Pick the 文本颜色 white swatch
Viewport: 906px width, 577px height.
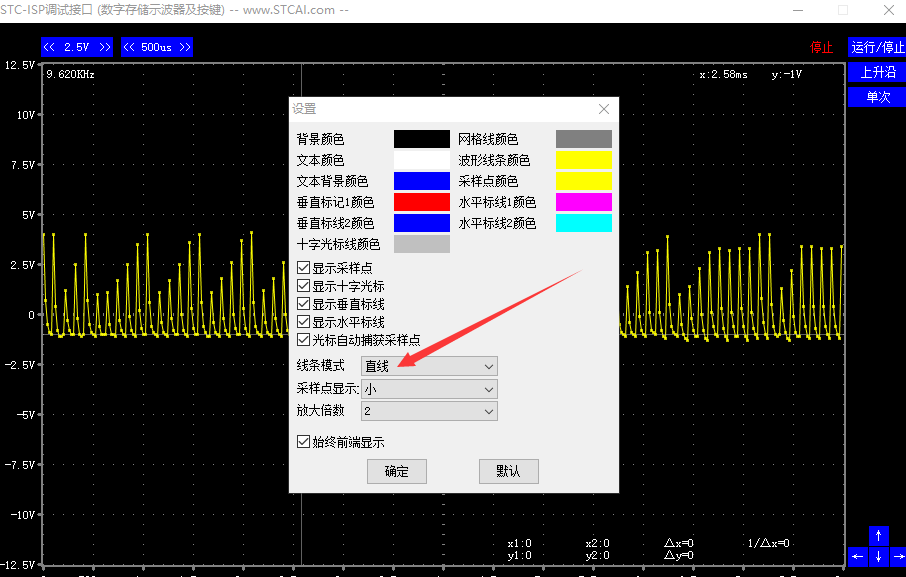pos(422,160)
